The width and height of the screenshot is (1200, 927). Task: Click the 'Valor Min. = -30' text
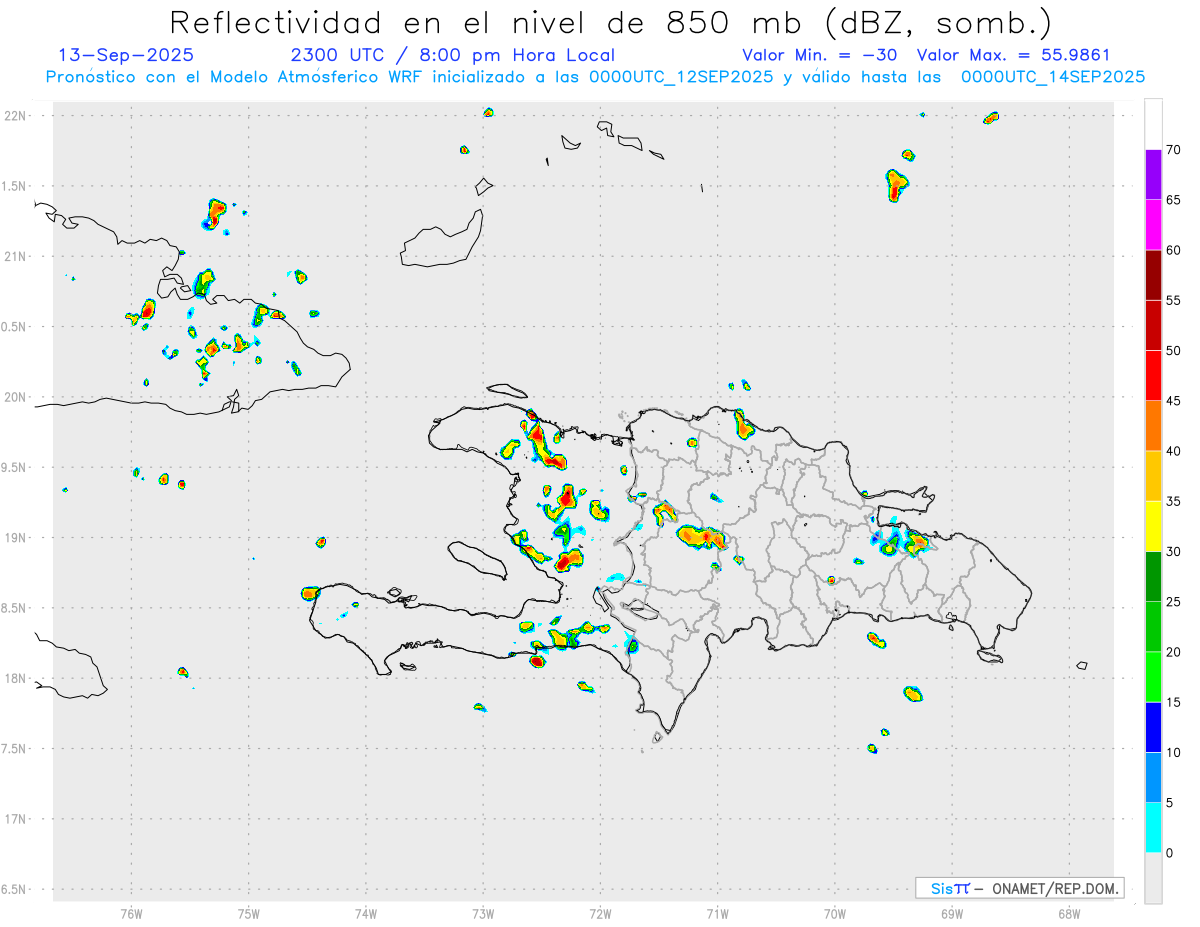click(x=822, y=56)
